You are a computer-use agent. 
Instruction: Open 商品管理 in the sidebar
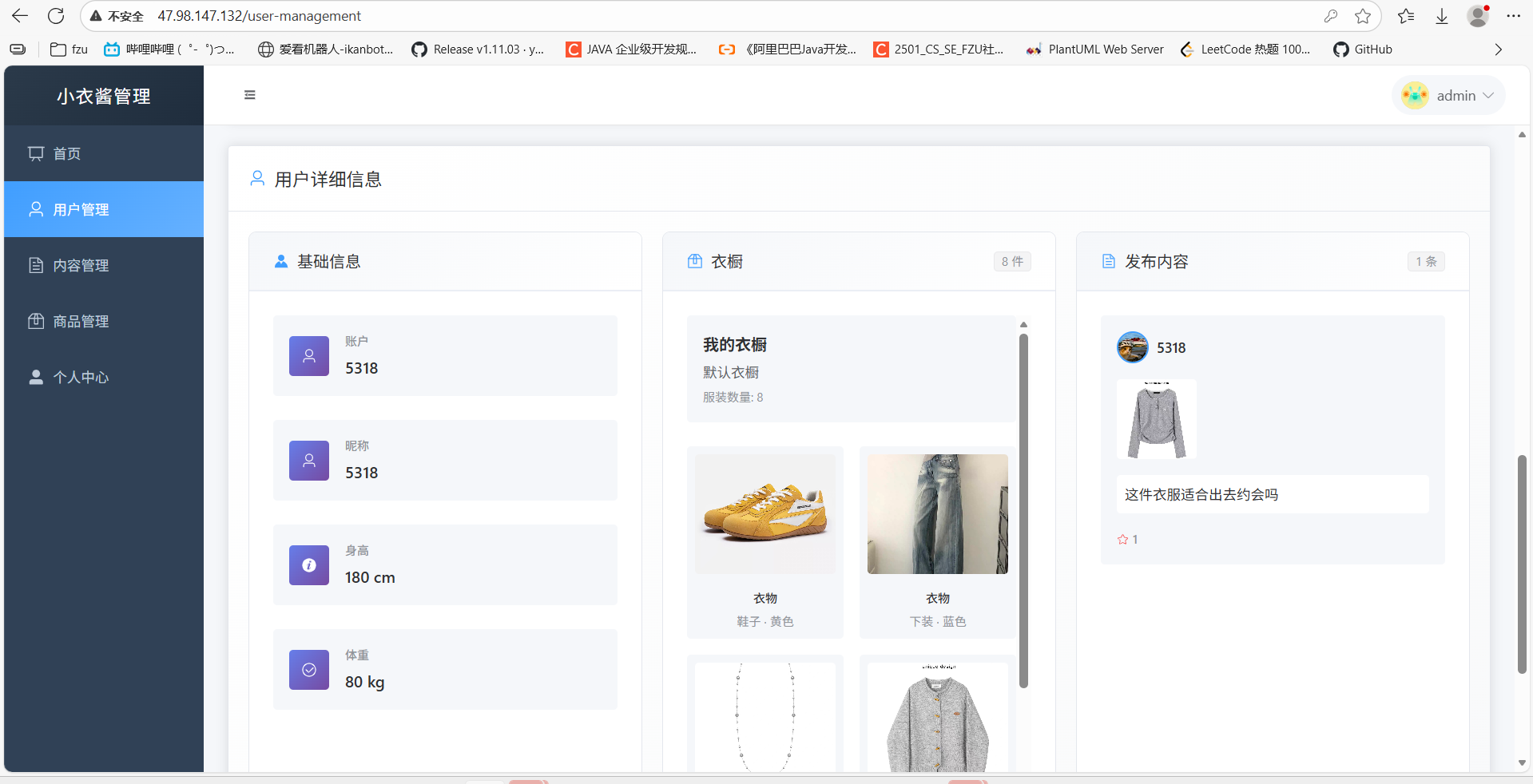point(104,321)
